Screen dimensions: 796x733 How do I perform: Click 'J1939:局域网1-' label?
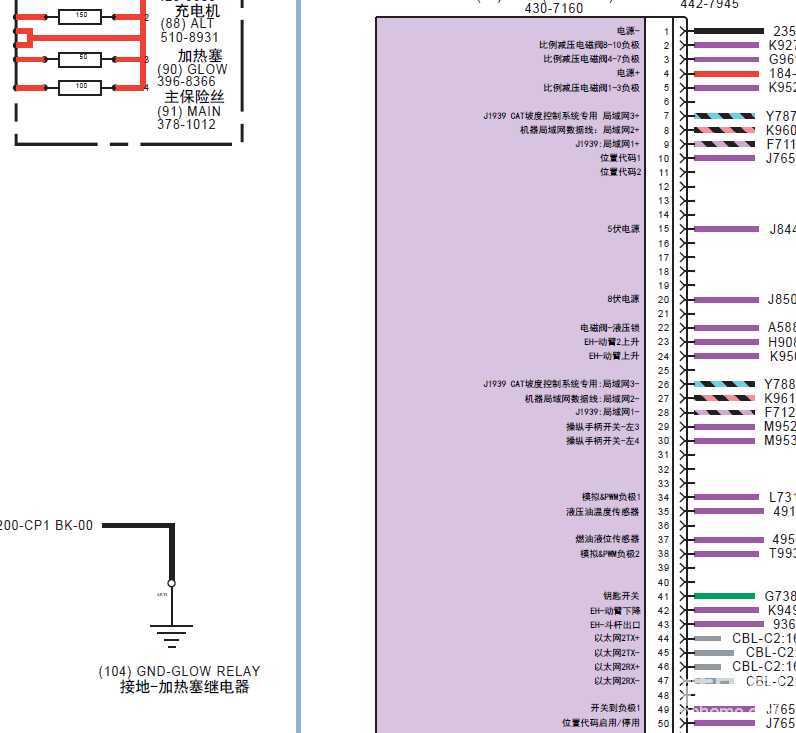(x=608, y=412)
